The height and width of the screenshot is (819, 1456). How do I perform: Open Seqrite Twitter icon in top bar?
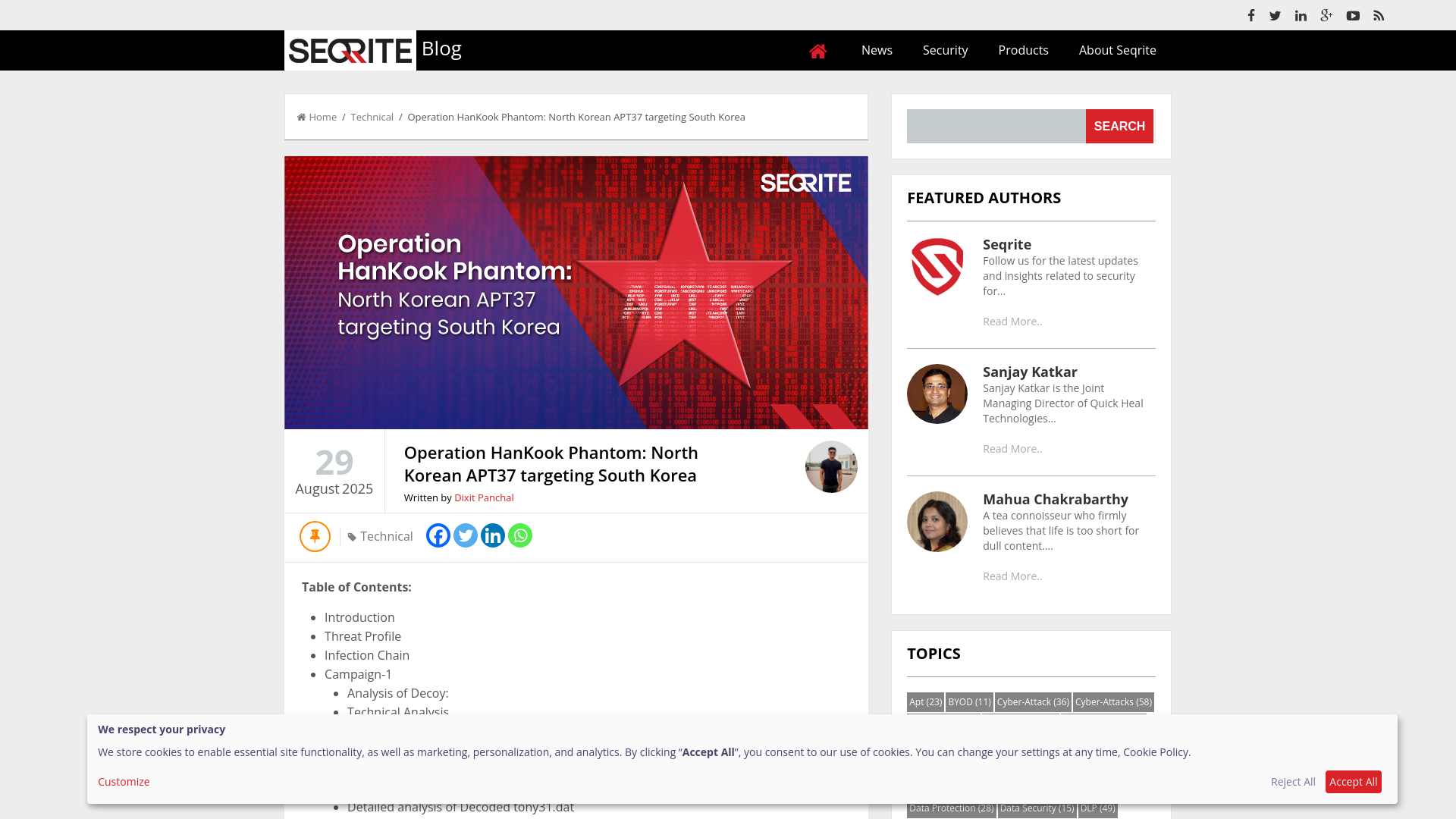click(x=1276, y=16)
